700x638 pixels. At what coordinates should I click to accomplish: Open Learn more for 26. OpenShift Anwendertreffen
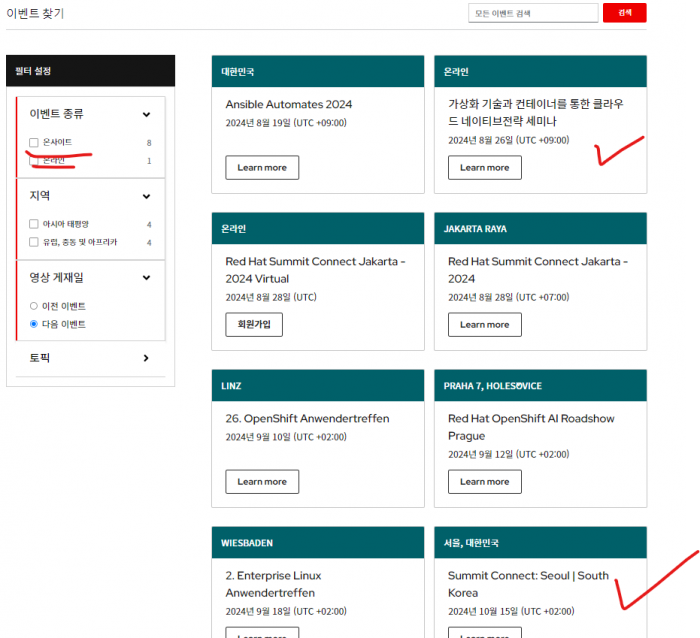[x=262, y=482]
